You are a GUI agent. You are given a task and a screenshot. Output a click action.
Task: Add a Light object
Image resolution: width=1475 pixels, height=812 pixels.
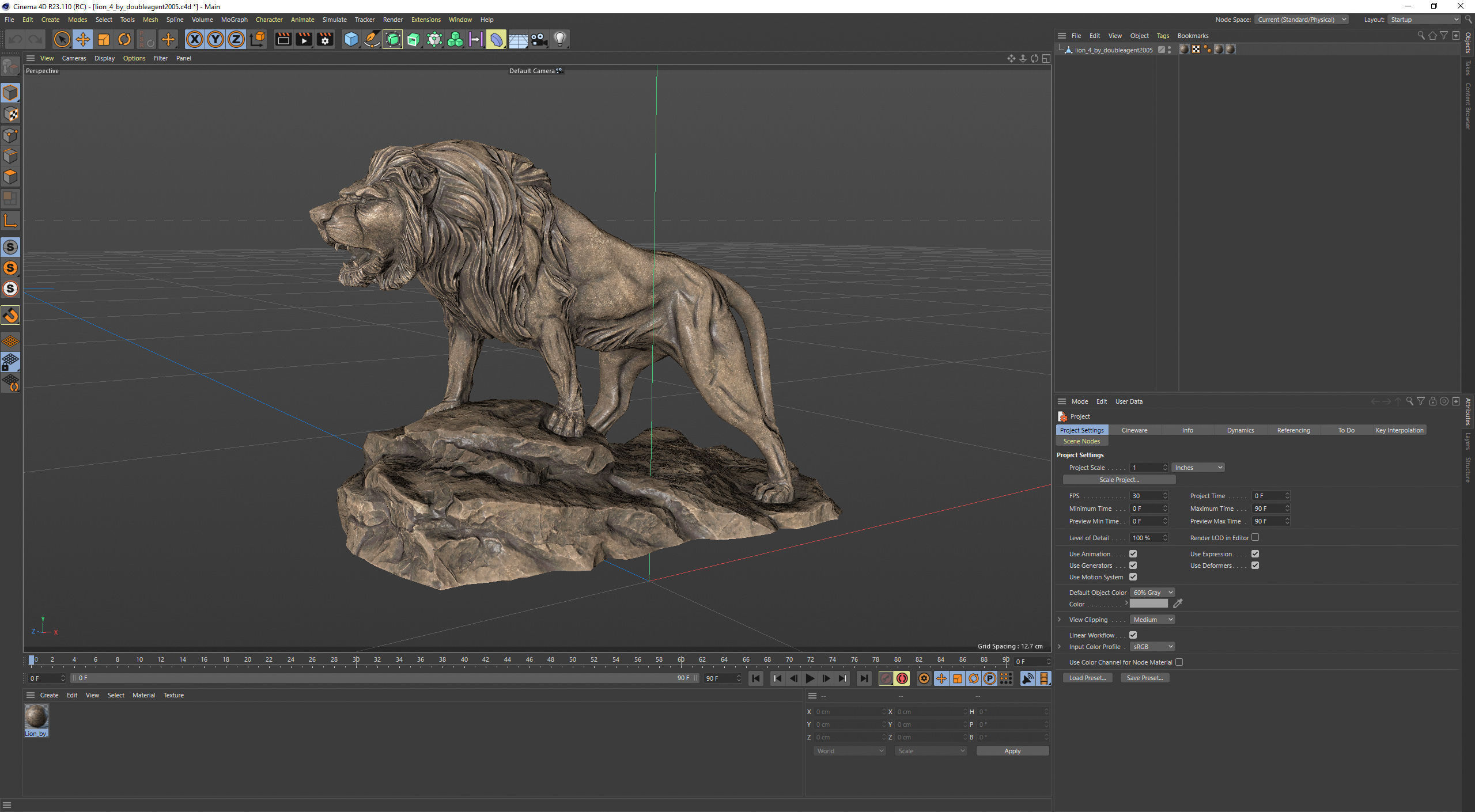point(559,39)
